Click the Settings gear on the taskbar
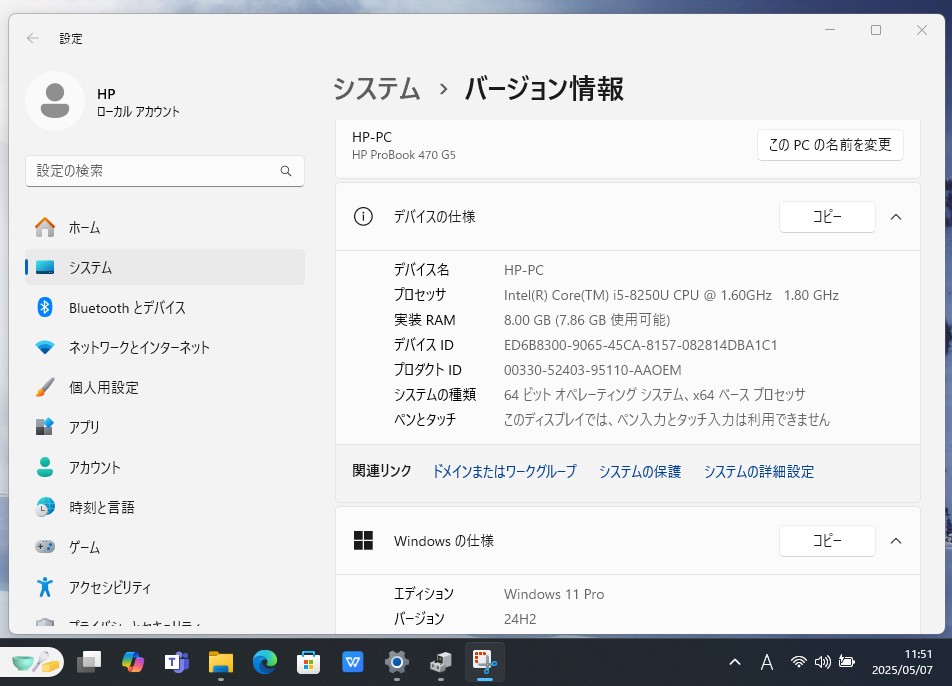The width and height of the screenshot is (952, 686). tap(396, 662)
